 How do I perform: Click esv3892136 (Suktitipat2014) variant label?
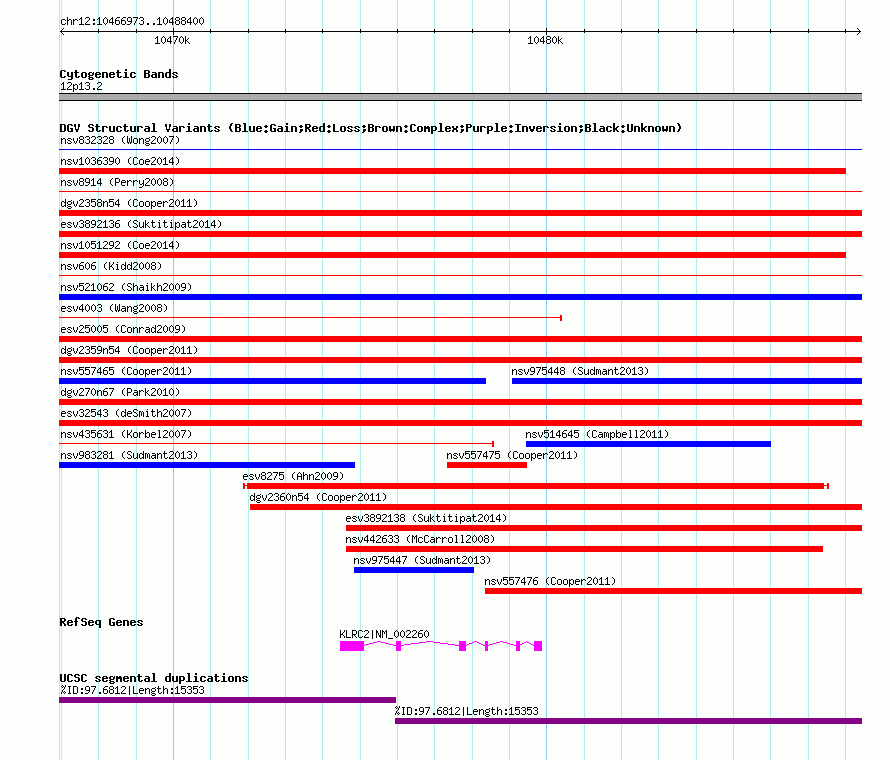click(x=141, y=224)
